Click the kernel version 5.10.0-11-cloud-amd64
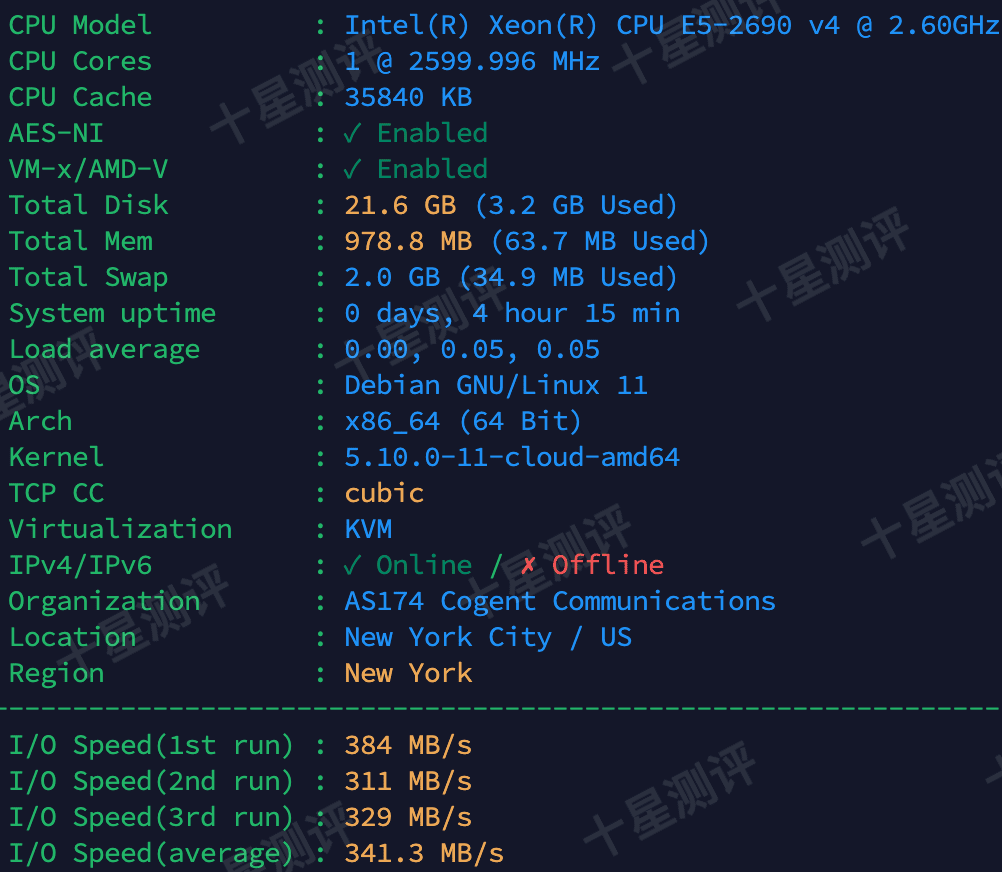 tap(512, 457)
